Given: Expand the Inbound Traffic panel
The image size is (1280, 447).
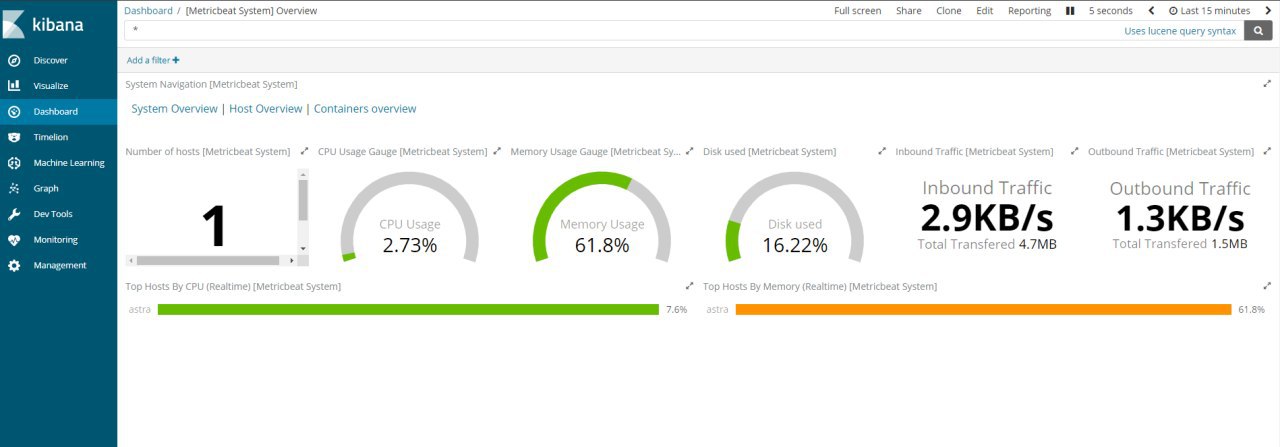Looking at the screenshot, I should (1074, 151).
